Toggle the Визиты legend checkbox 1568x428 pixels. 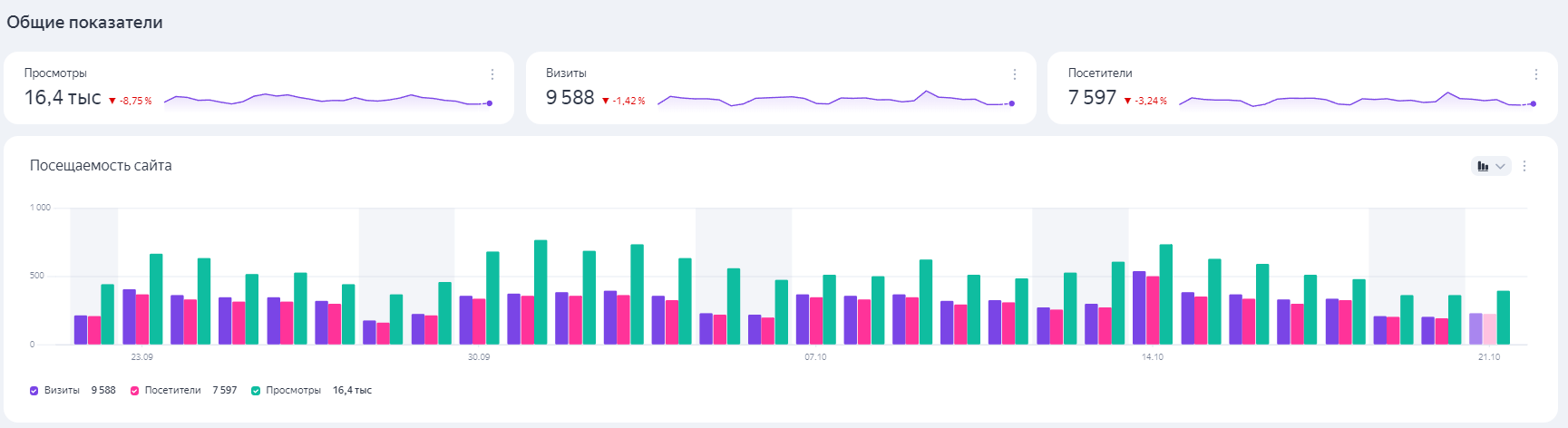coord(34,391)
